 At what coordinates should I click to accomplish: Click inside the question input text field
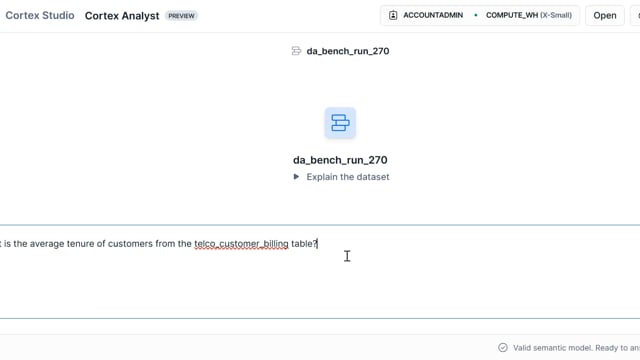click(320, 271)
